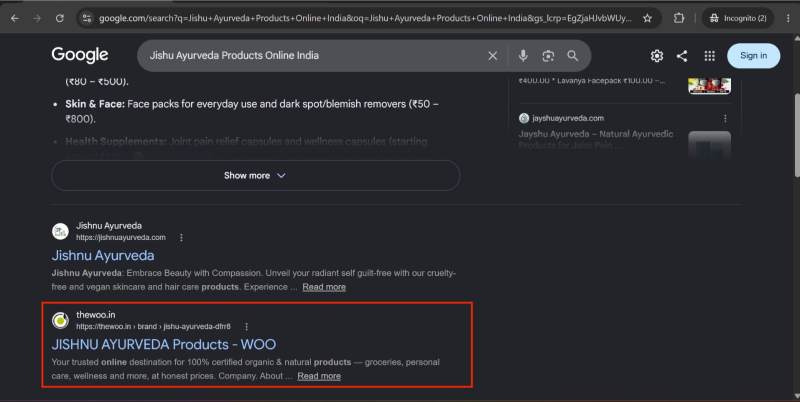This screenshot has height=402, width=800.
Task: Submit search with magnifier icon
Action: pyautogui.click(x=572, y=56)
